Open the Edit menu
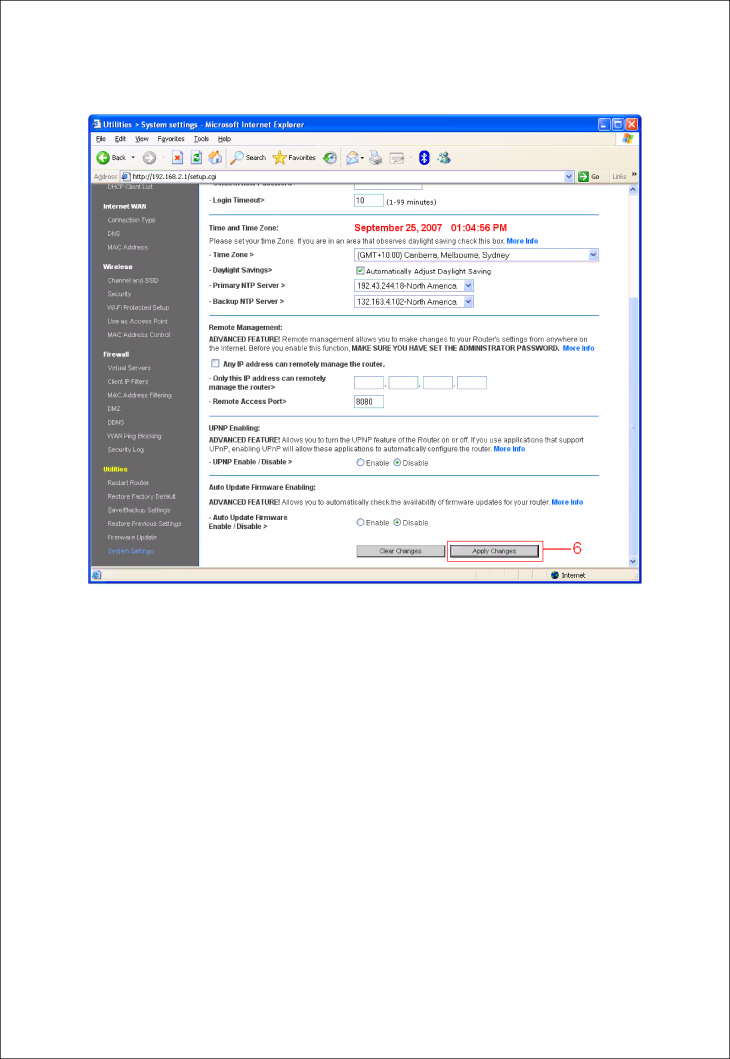This screenshot has width=730, height=1059. coord(120,138)
